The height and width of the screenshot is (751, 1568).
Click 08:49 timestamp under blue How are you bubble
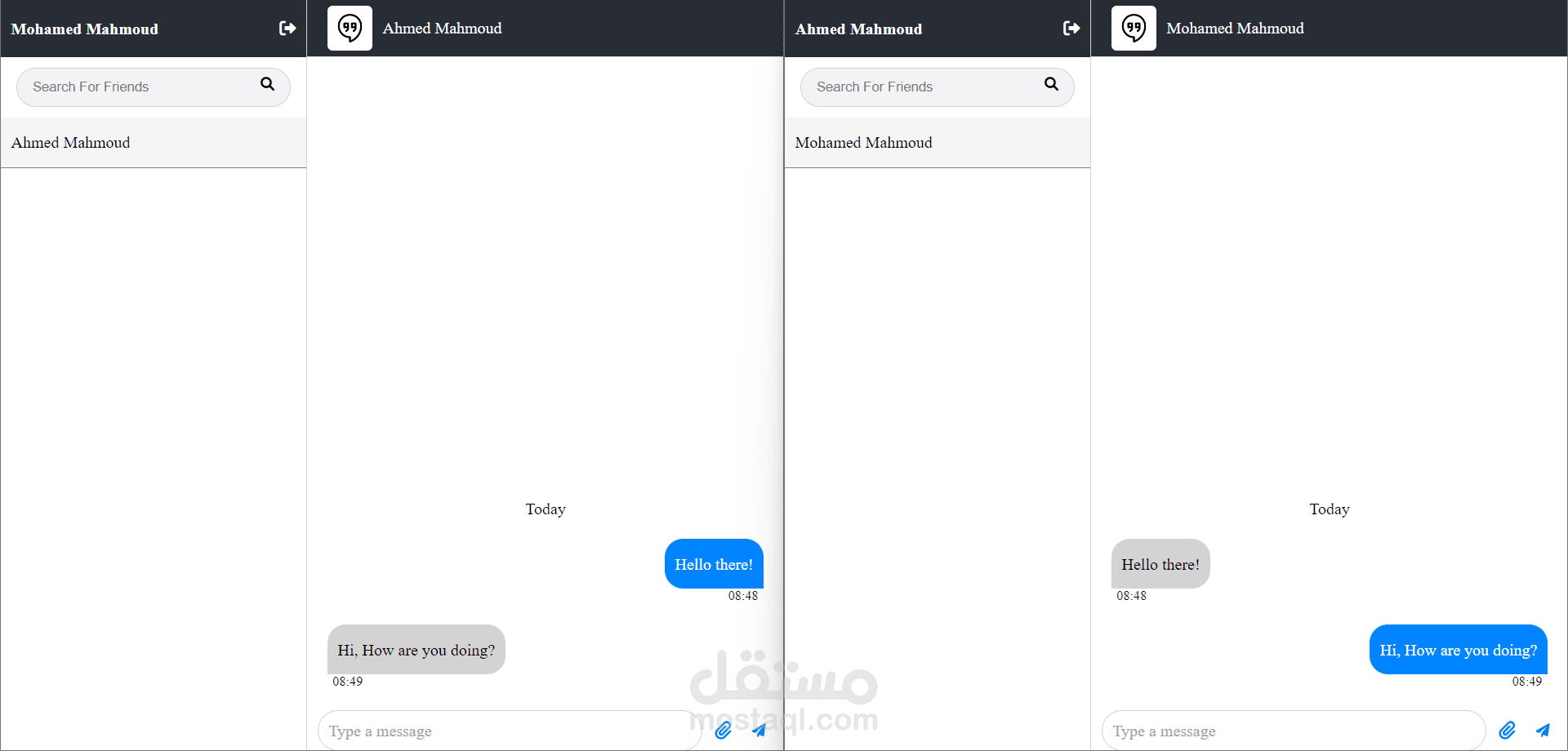coord(1527,682)
